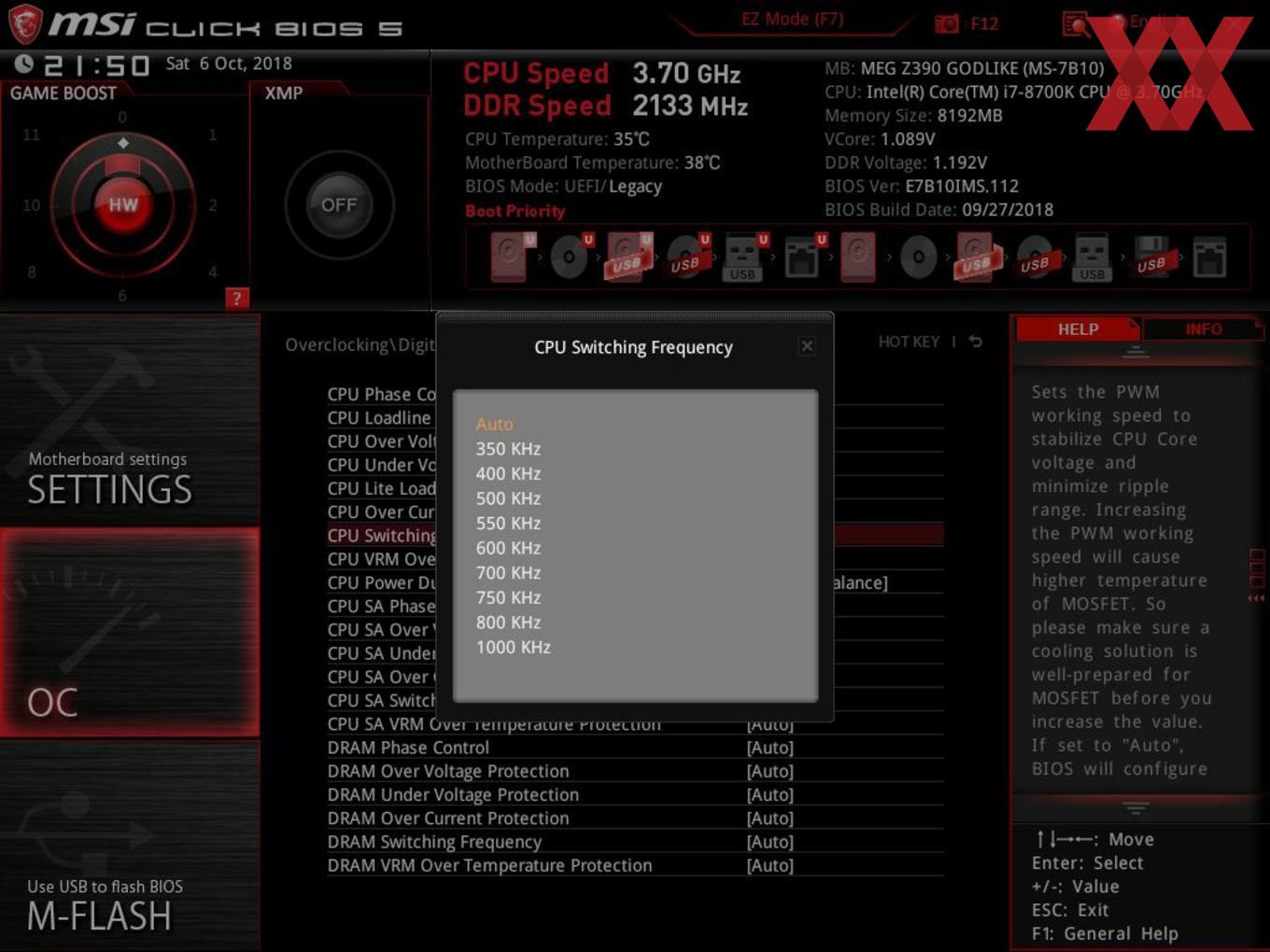This screenshot has width=1270, height=952.
Task: Open DRAM Switching Frequency Auto value
Action: [769, 842]
